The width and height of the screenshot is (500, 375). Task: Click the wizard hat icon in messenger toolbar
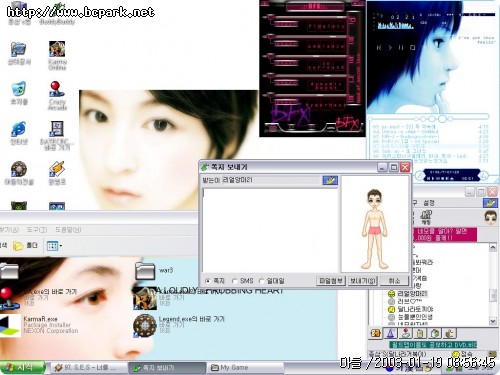click(391, 333)
